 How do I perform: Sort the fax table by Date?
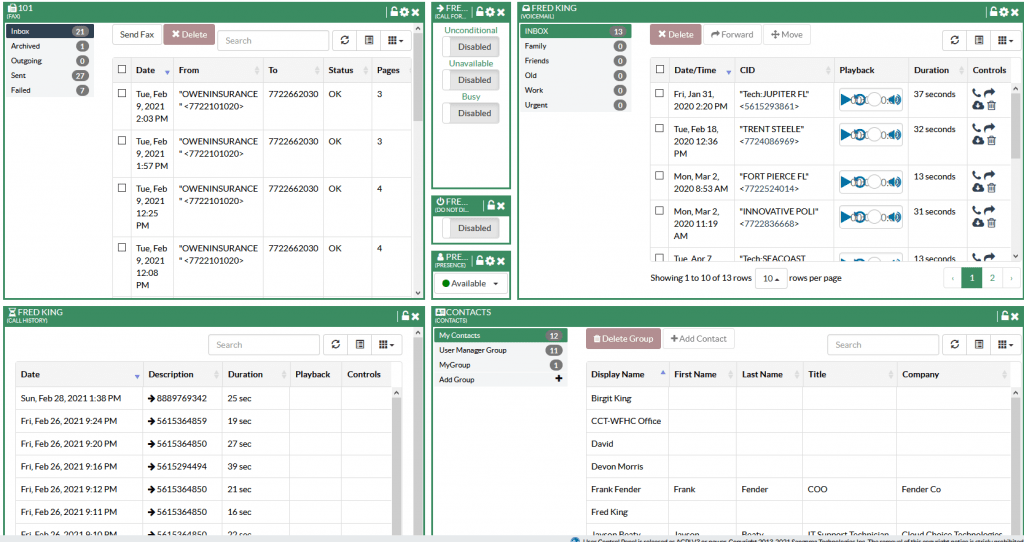tap(153, 70)
